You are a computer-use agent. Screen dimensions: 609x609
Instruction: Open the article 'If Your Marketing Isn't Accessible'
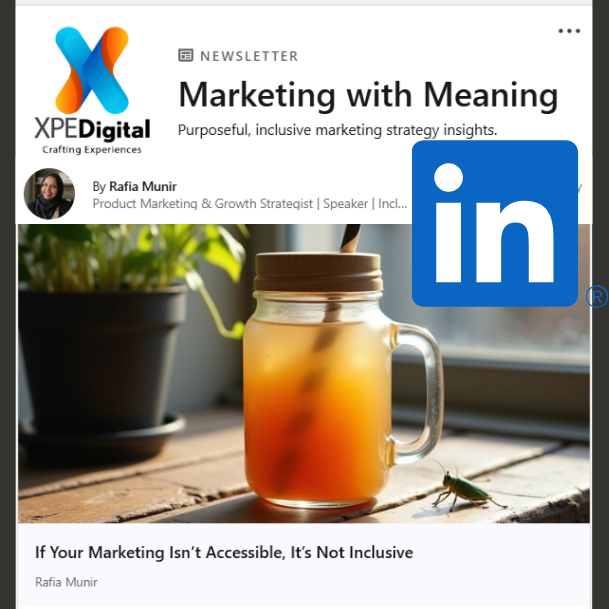click(x=224, y=552)
